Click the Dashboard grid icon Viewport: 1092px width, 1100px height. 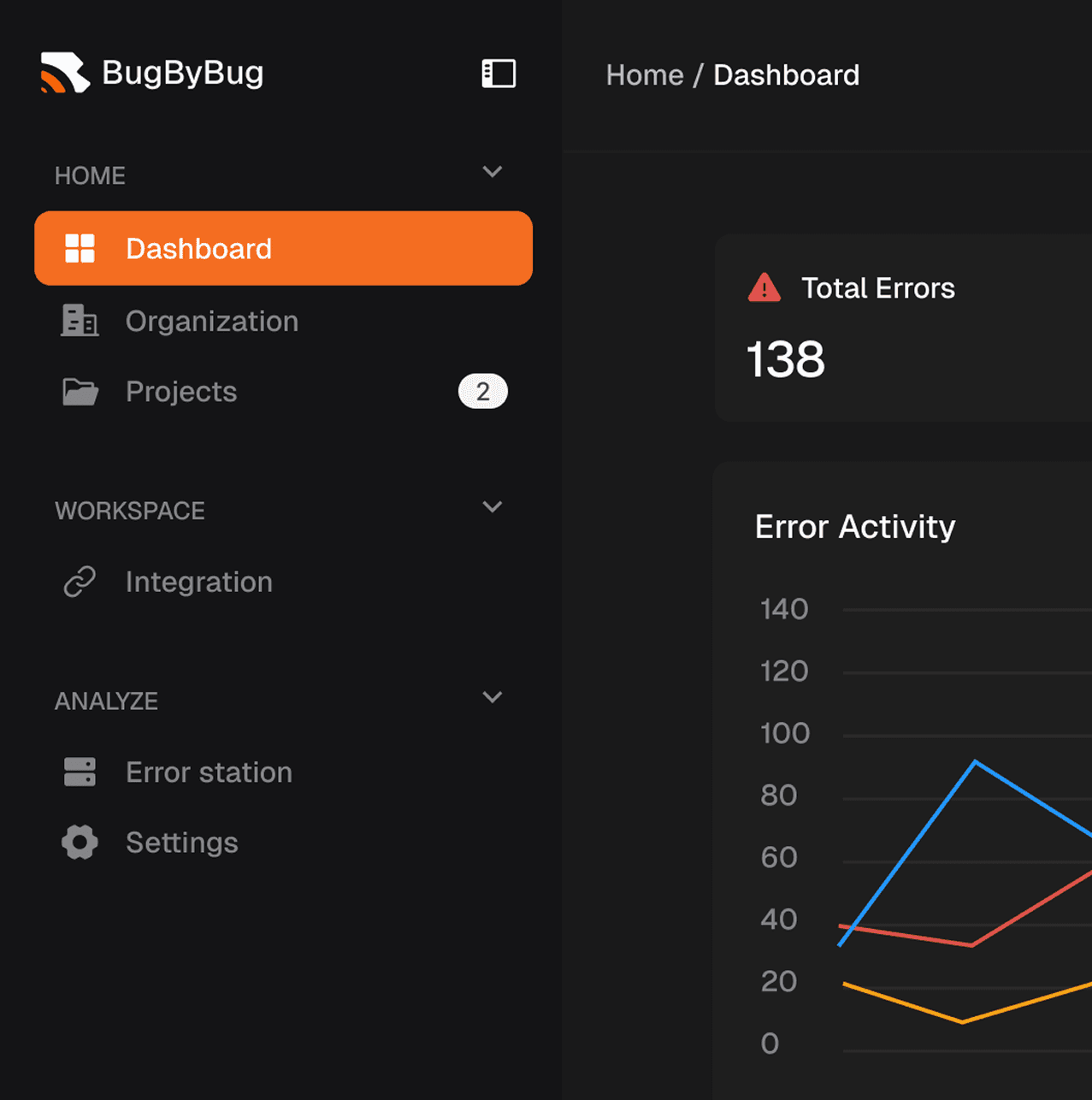[80, 248]
